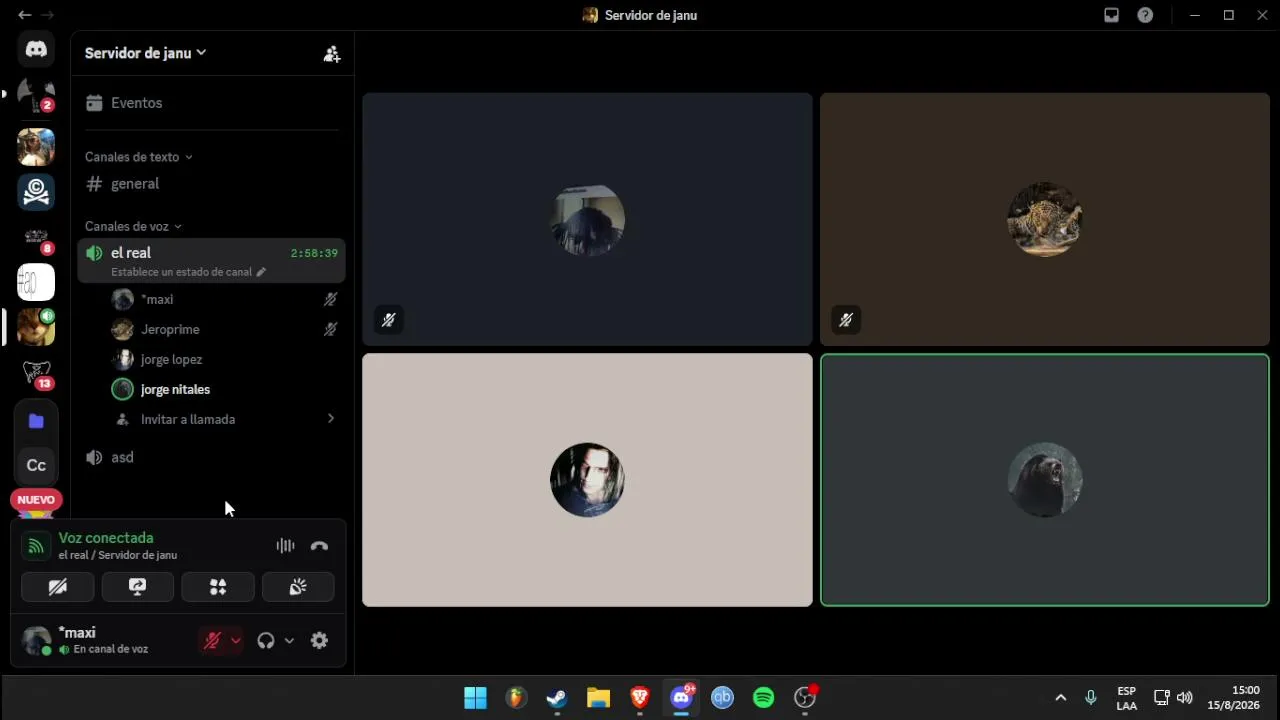Open the server icon with badge 8

(x=36, y=237)
